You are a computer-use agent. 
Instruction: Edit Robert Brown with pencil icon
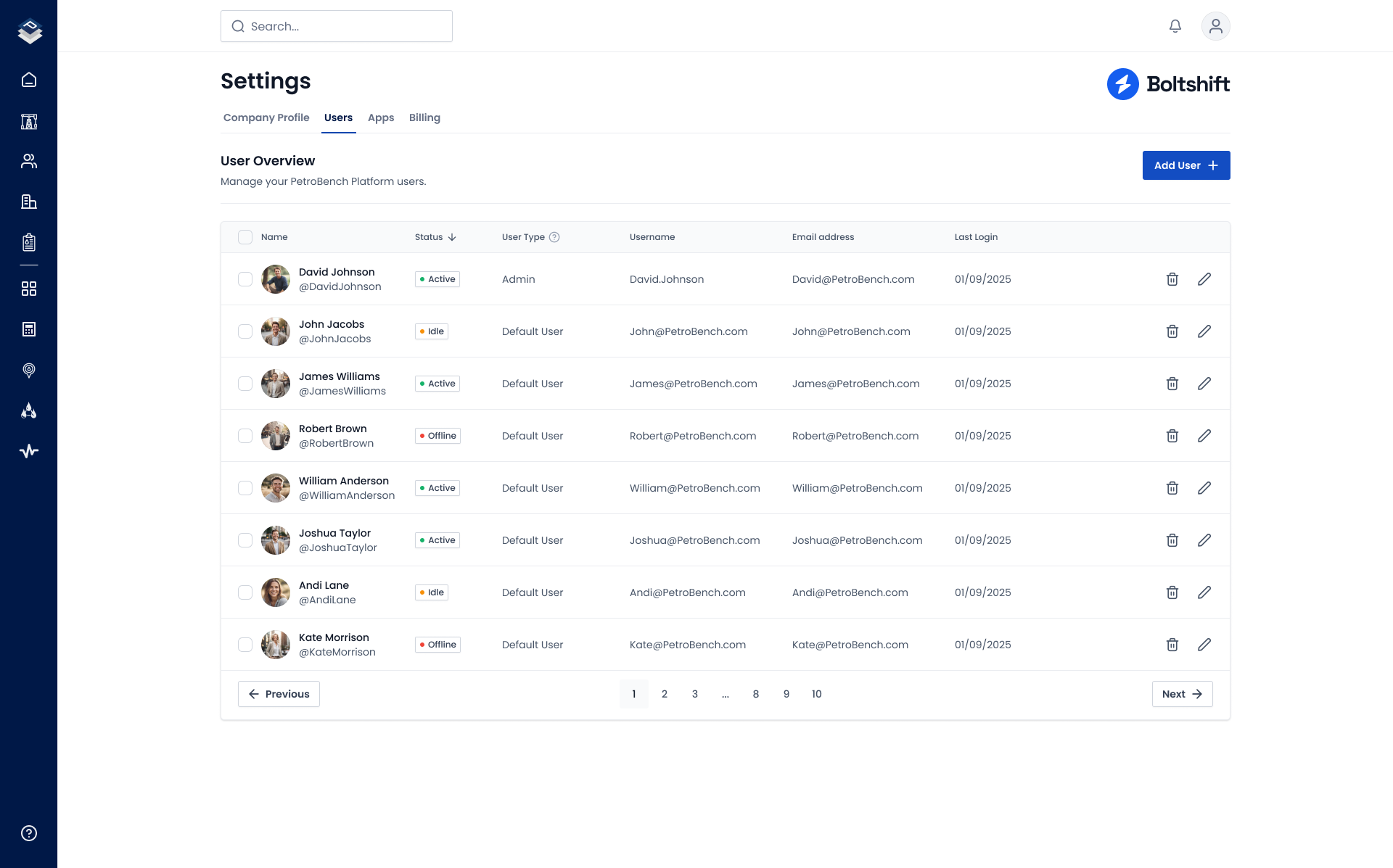pos(1204,436)
